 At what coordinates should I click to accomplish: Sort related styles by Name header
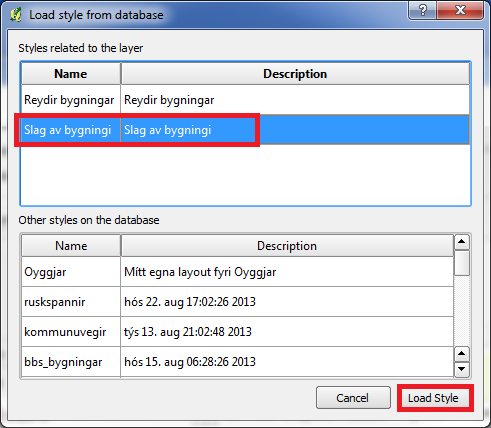[x=71, y=74]
